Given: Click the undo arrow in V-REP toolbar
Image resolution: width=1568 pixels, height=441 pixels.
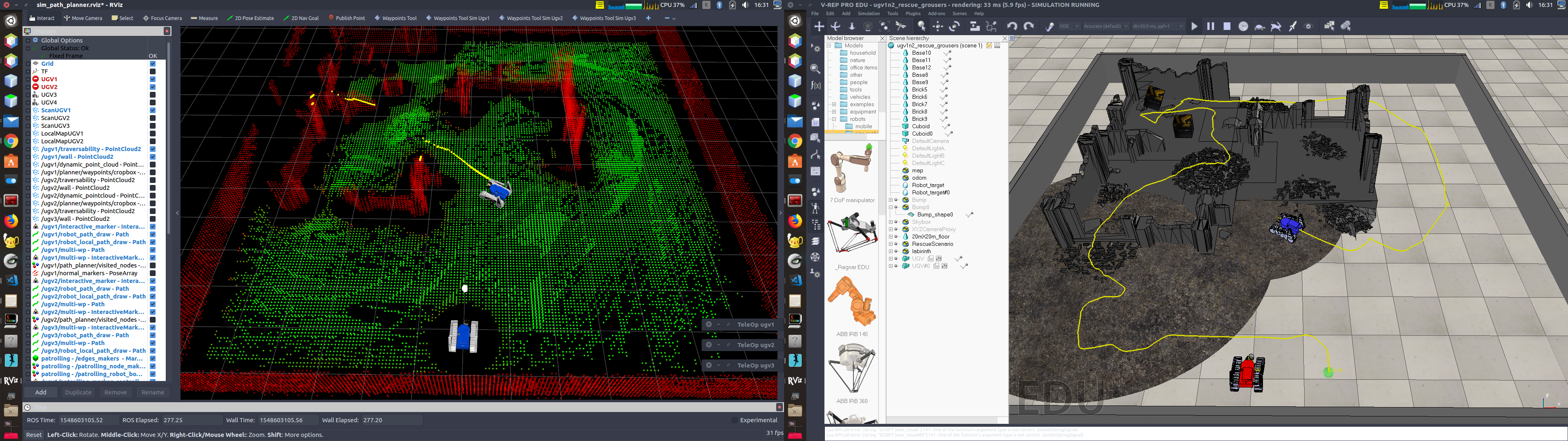Looking at the screenshot, I should [1012, 26].
